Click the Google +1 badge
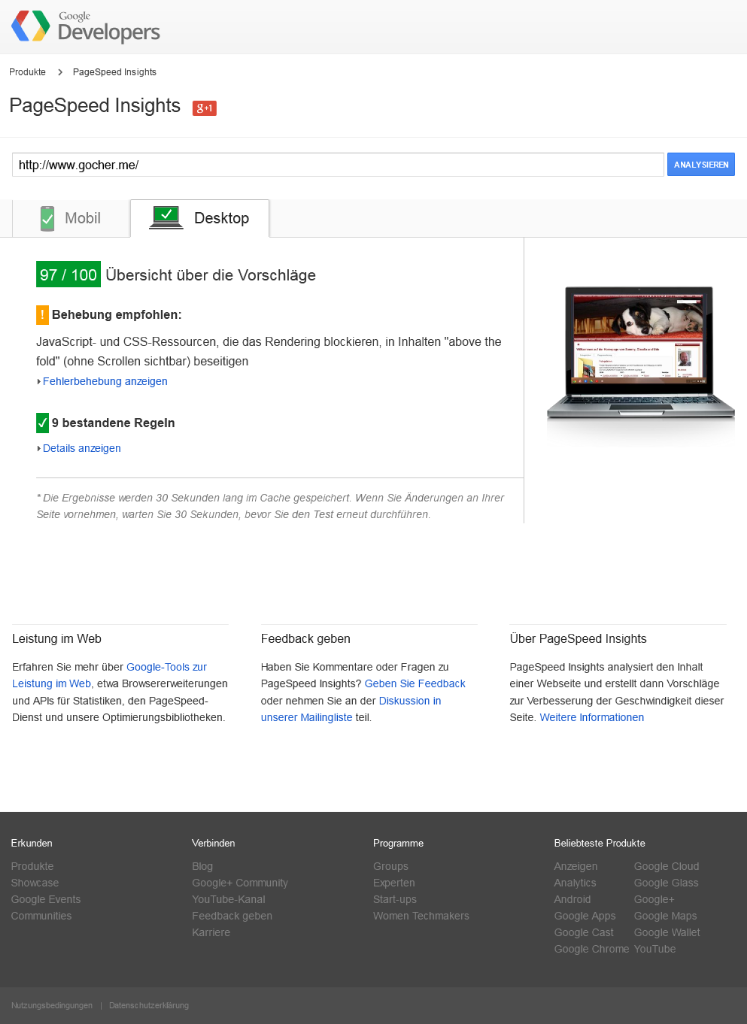 [x=204, y=108]
